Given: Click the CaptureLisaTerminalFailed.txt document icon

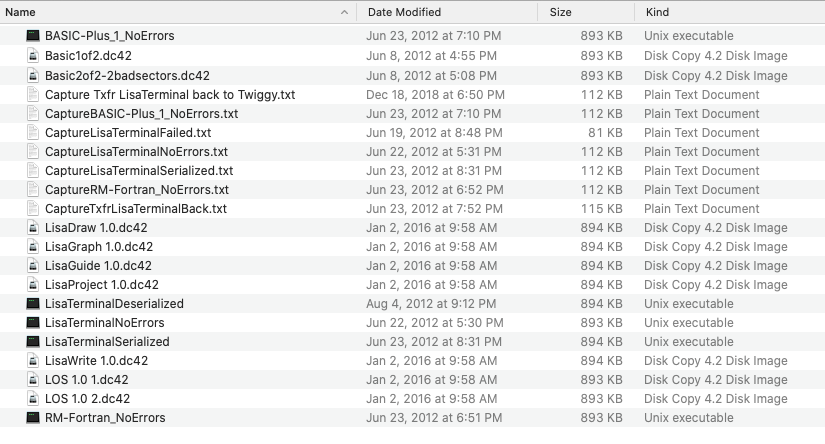Looking at the screenshot, I should point(33,133).
